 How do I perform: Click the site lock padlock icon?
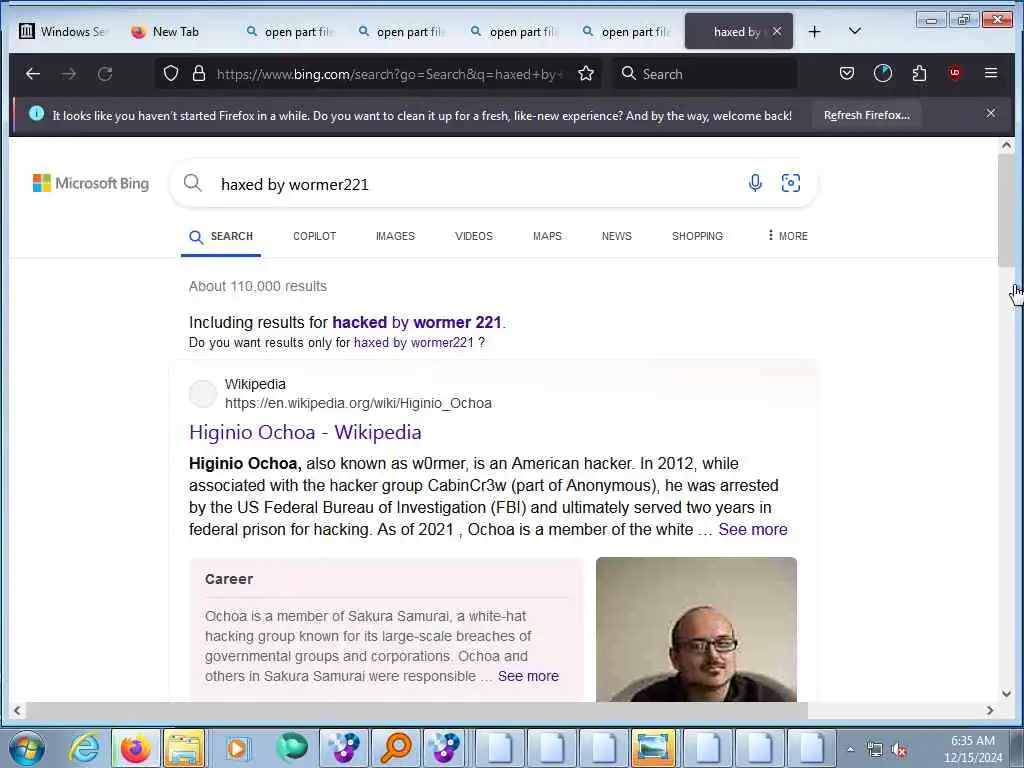click(x=199, y=73)
